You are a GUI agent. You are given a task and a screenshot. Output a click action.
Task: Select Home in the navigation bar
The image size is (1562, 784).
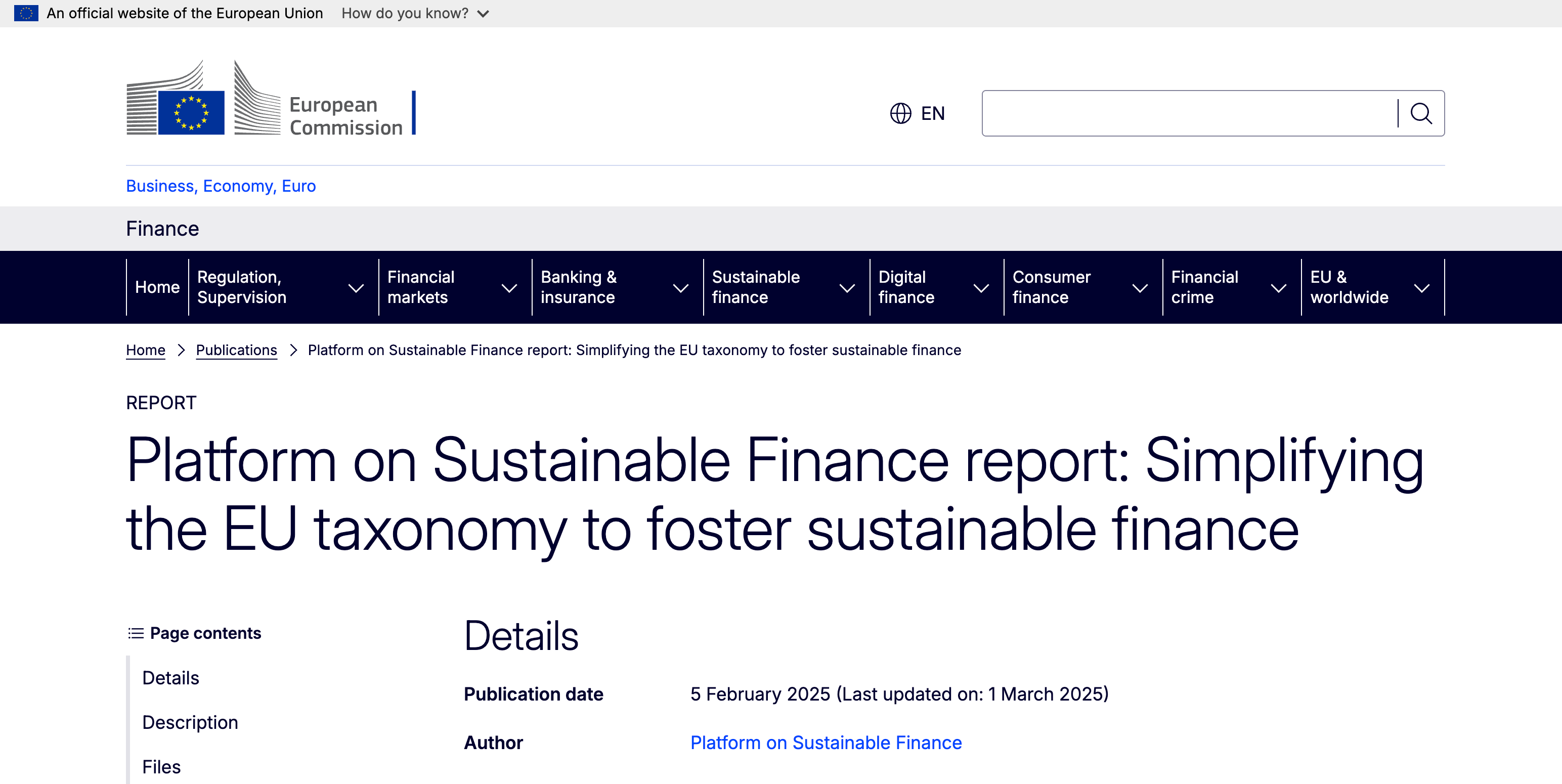click(x=157, y=287)
